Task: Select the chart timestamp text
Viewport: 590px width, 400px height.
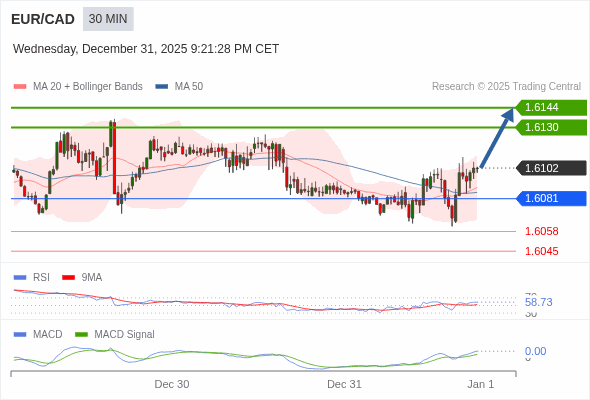Action: coord(146,49)
